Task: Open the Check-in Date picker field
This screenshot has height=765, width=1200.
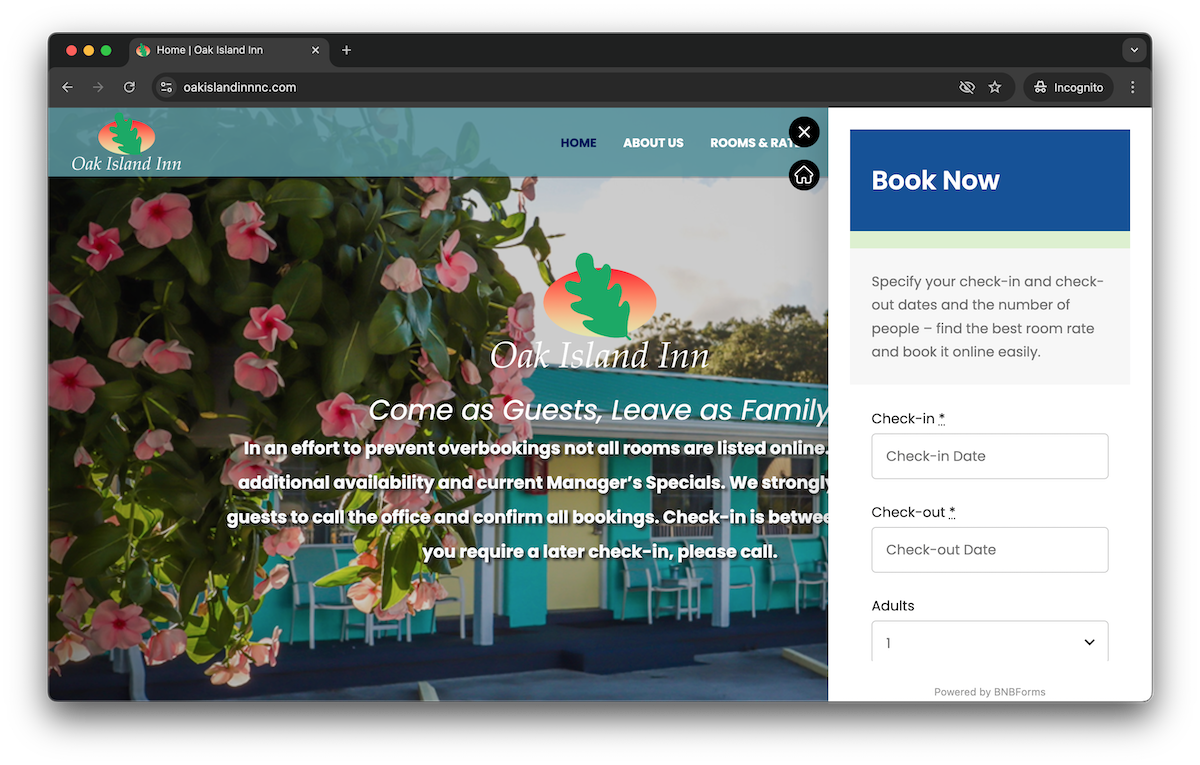Action: [x=989, y=456]
